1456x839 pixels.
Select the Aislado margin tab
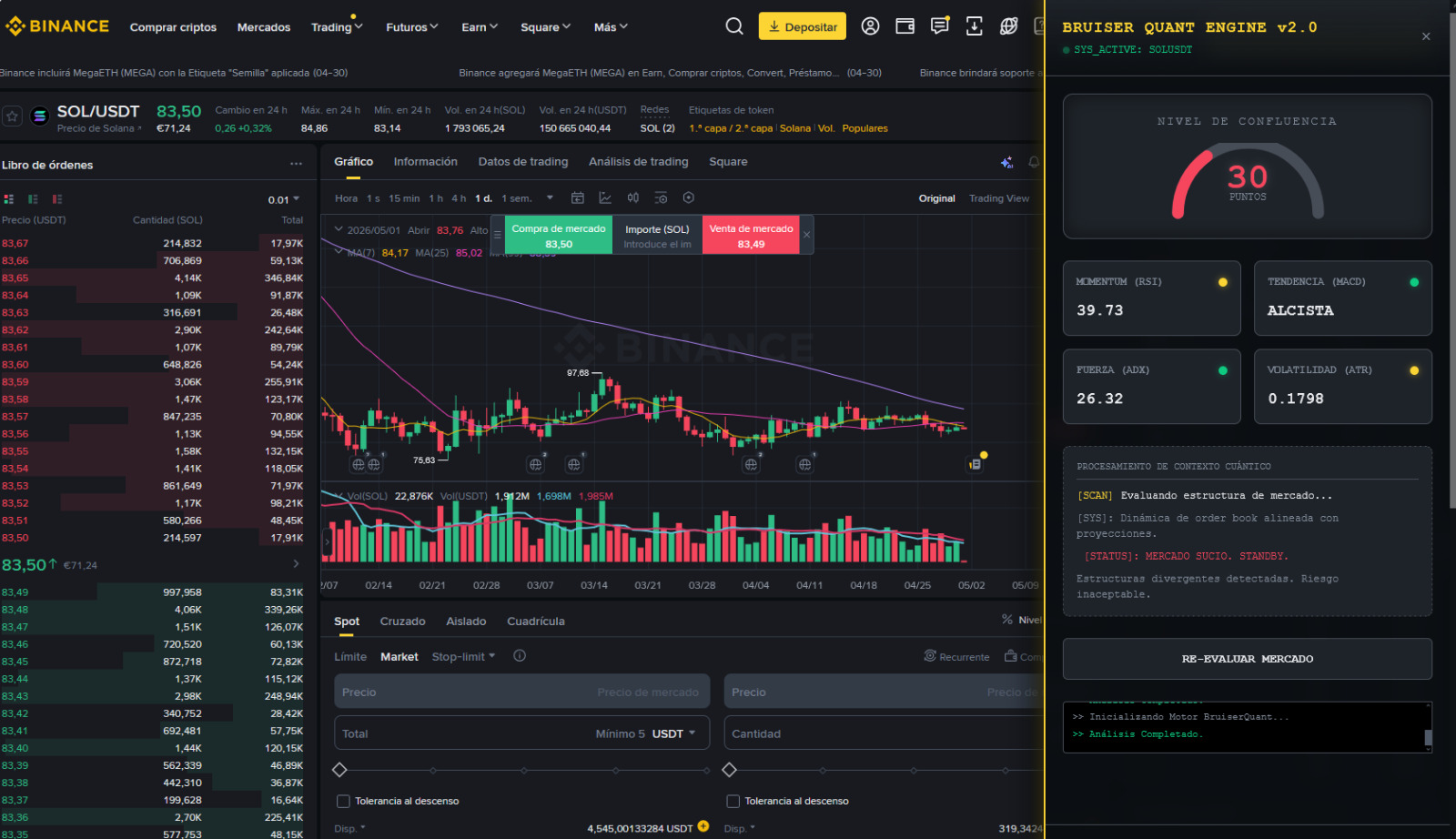point(466,622)
